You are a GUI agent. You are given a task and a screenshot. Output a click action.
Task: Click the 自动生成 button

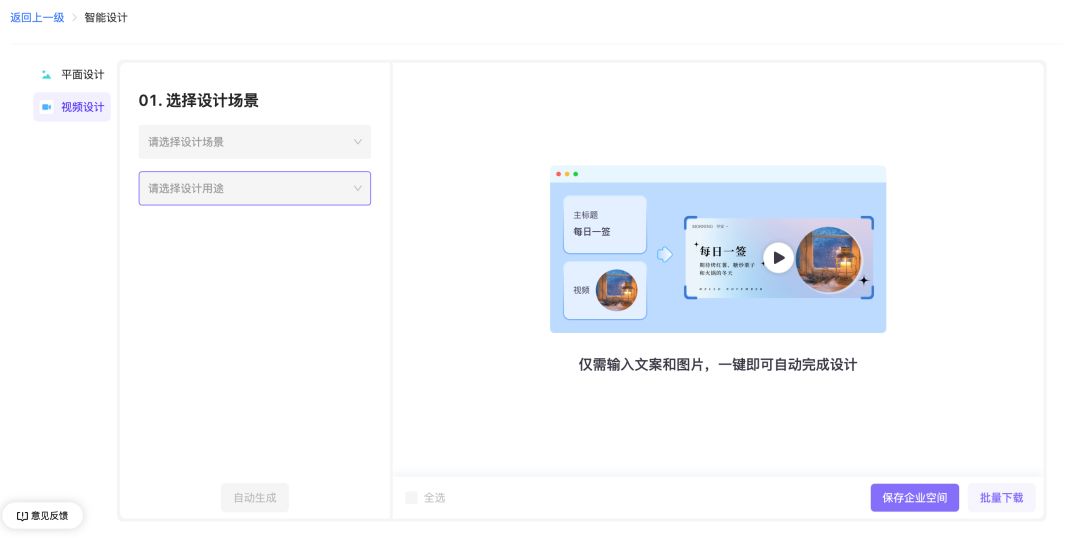pyautogui.click(x=255, y=497)
